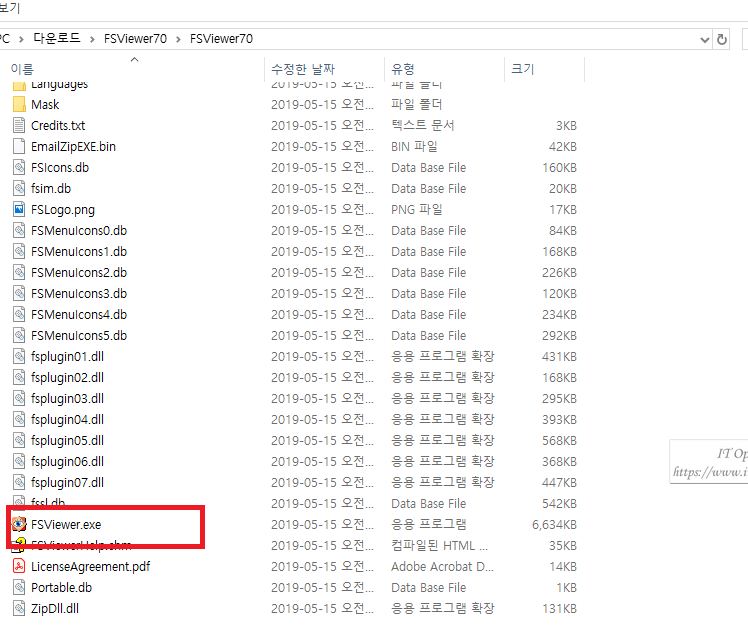
Task: Sort files by the 크기 column header
Action: (522, 69)
